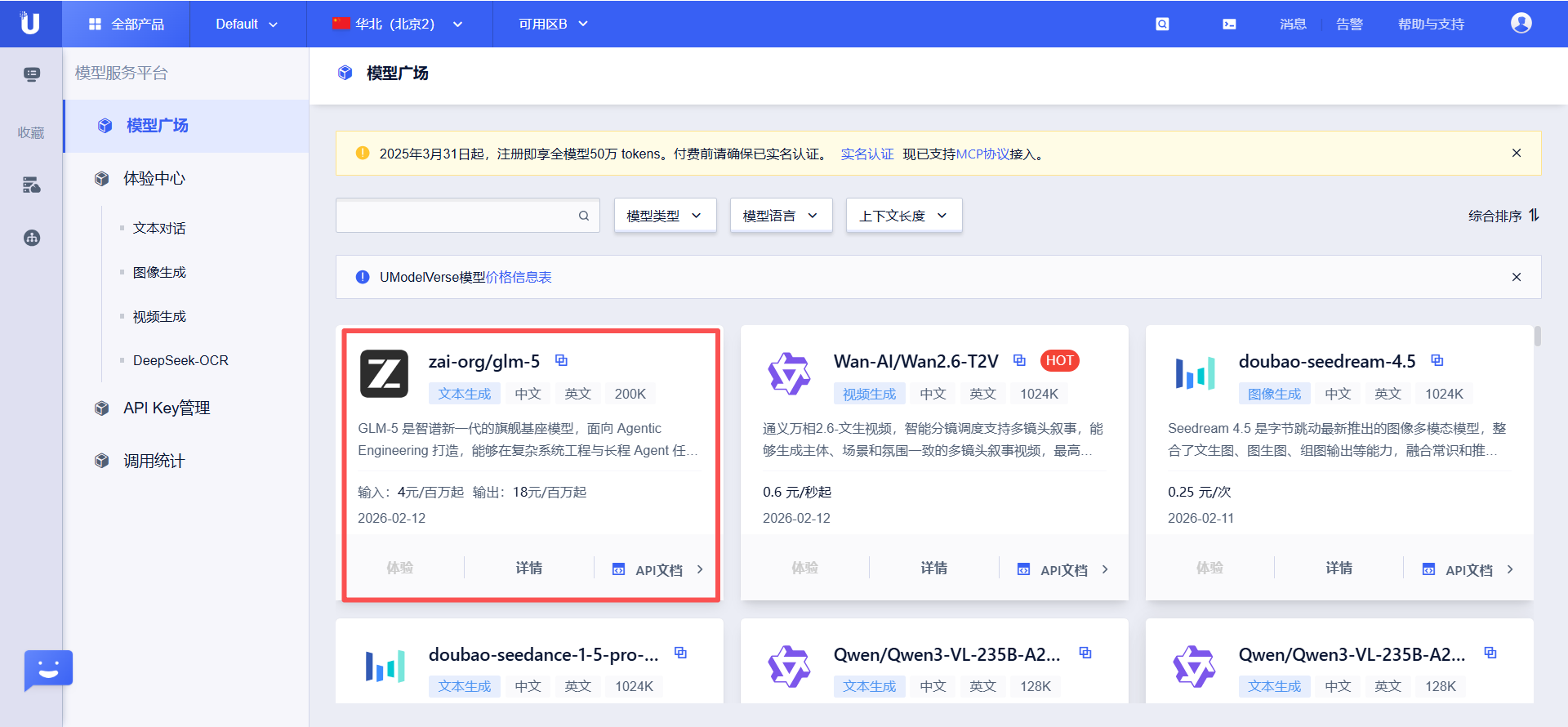
Task: Click 体验 on the Wan2.6-T2V card
Action: tap(804, 568)
